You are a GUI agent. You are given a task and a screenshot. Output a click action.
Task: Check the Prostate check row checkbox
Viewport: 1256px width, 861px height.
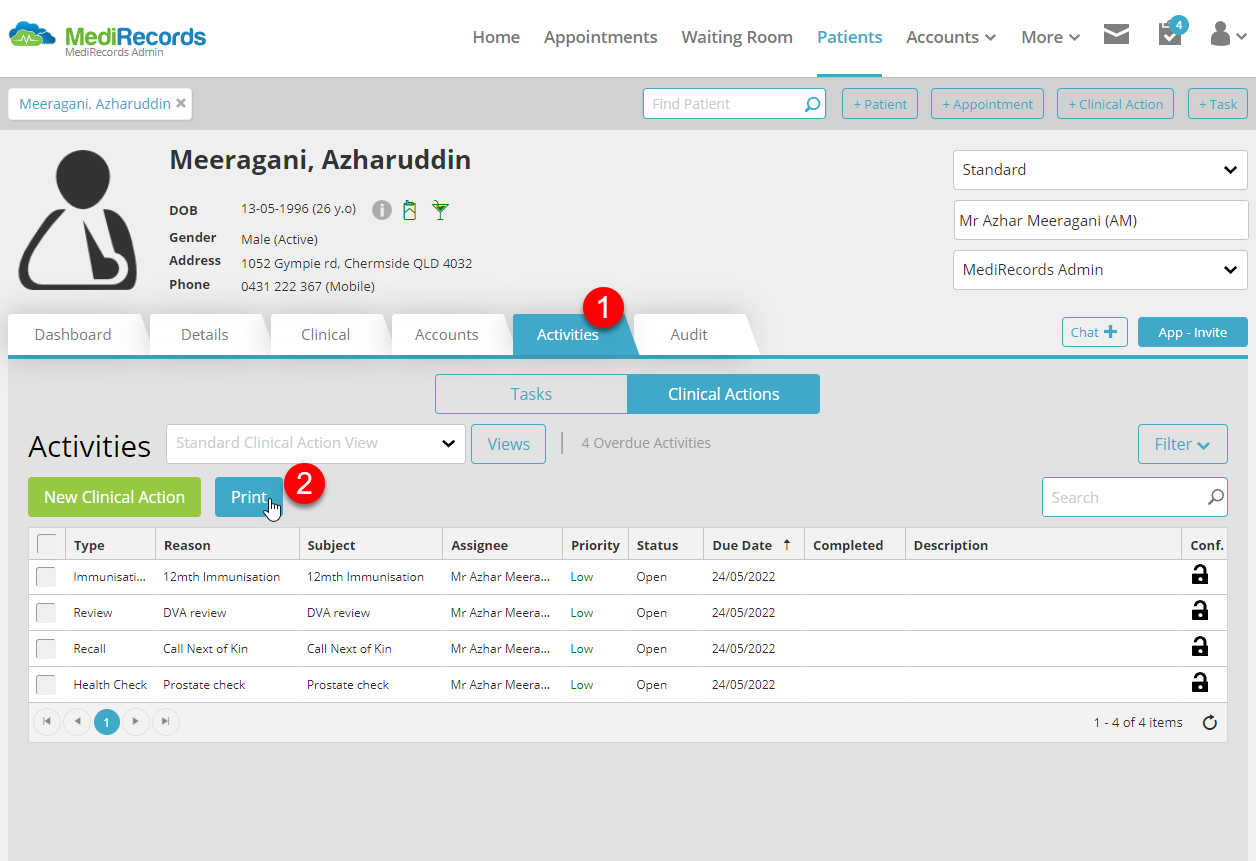tap(47, 684)
